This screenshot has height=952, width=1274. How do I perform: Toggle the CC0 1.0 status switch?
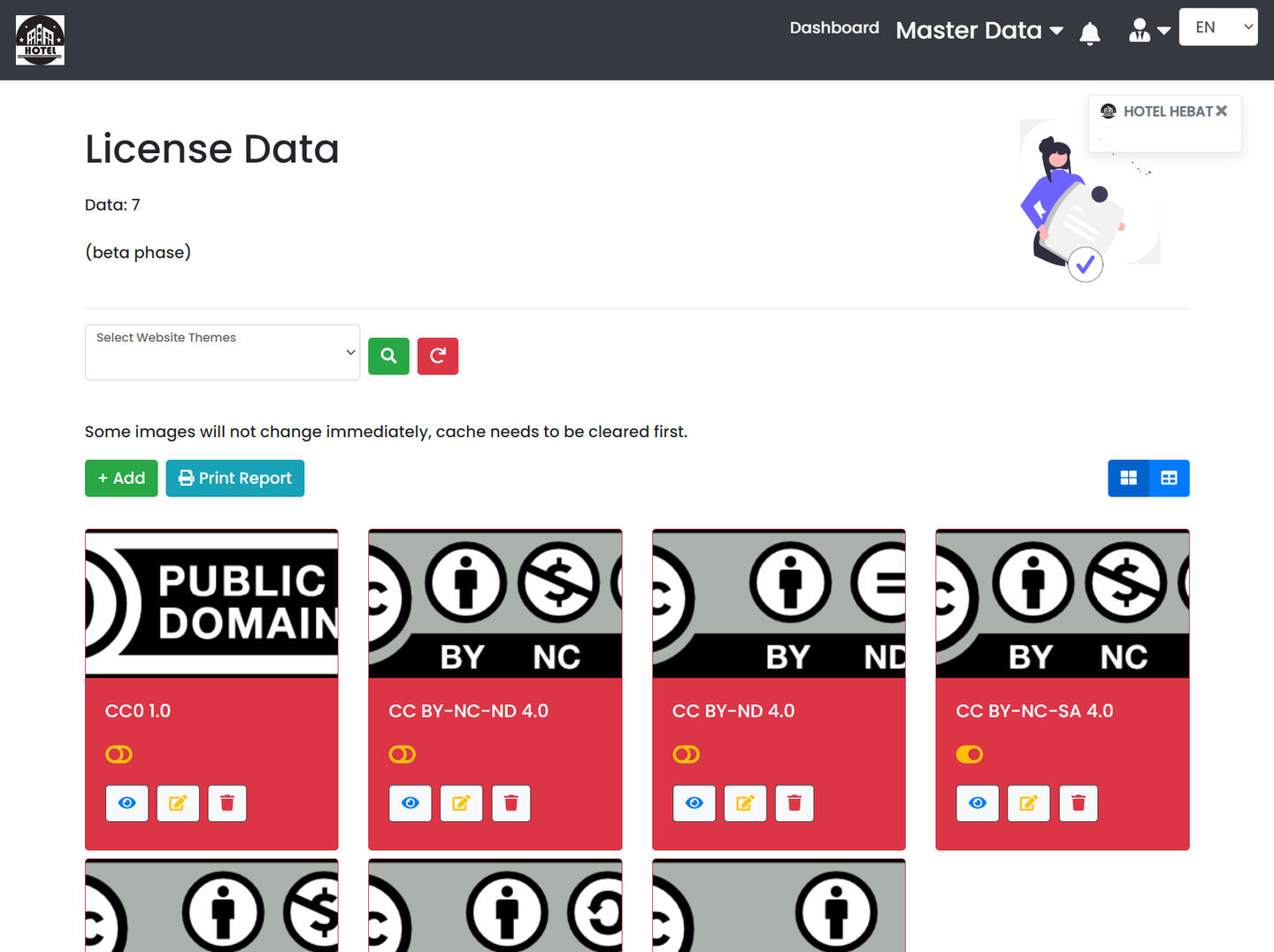pyautogui.click(x=119, y=755)
